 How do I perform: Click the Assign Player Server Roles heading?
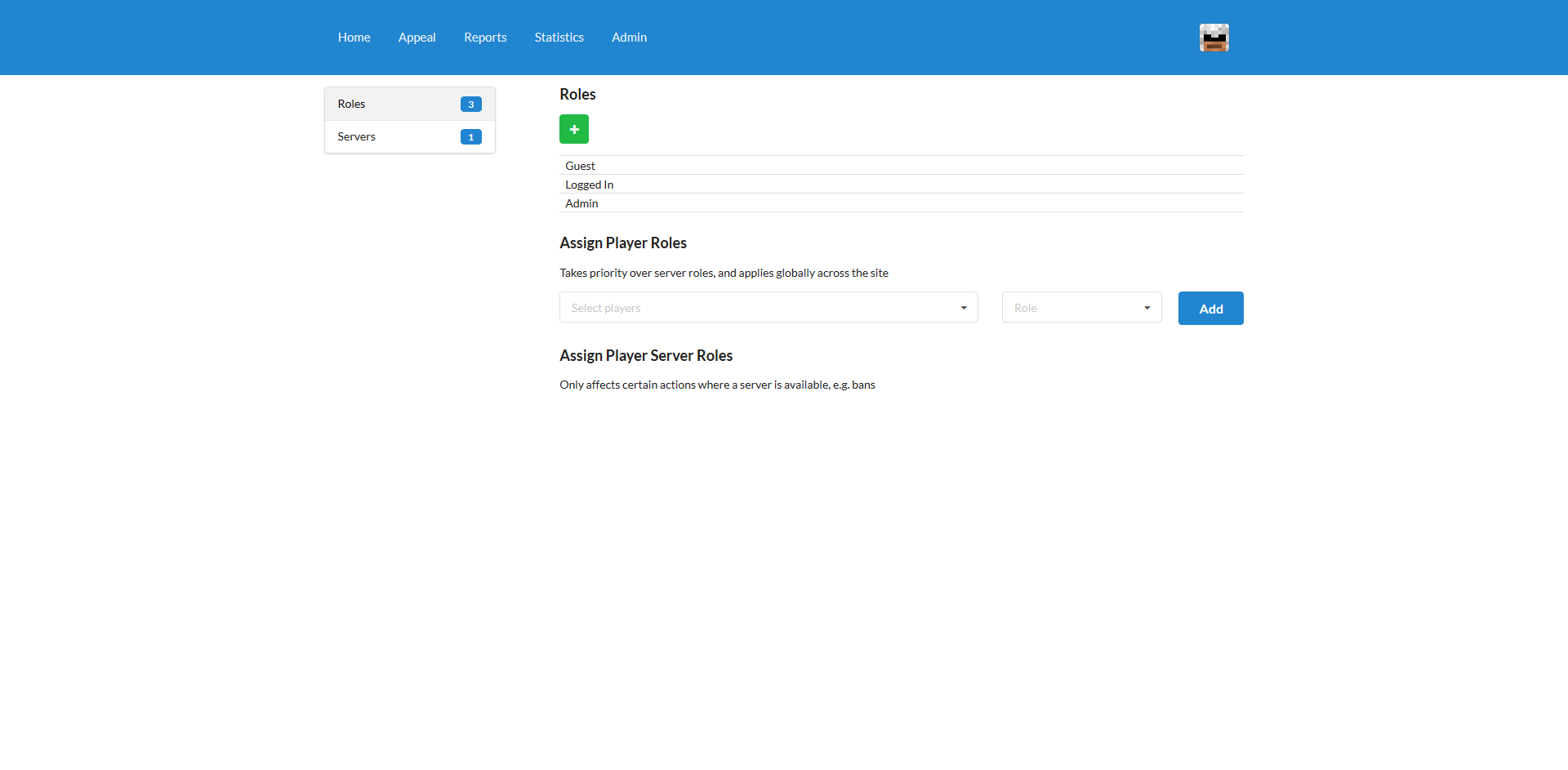[x=646, y=356]
